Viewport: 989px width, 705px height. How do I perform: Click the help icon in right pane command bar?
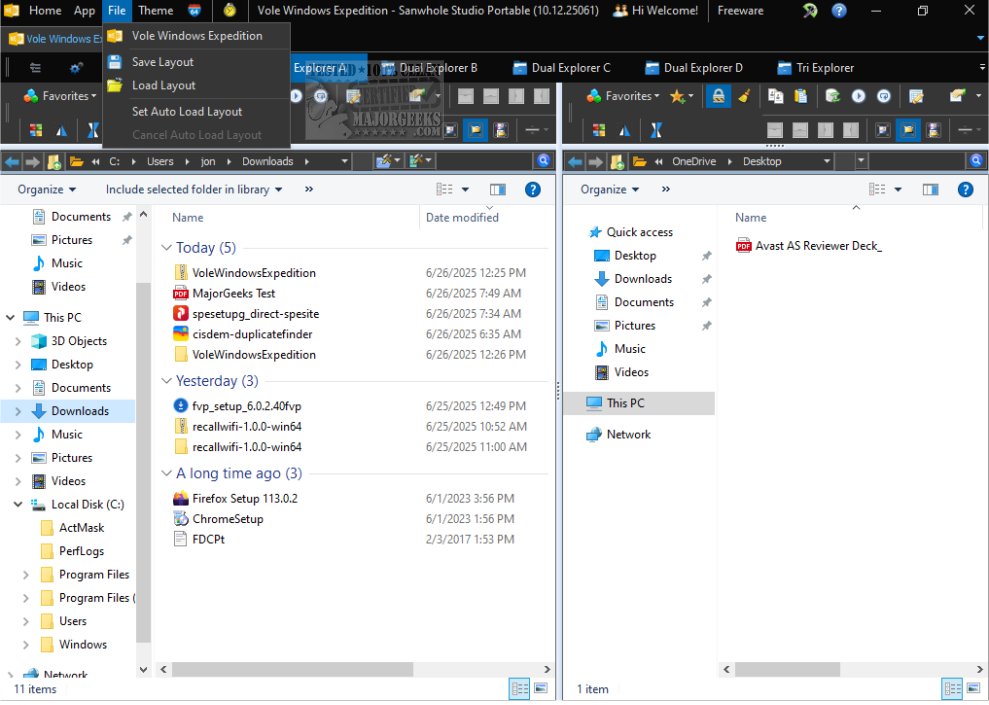coord(965,189)
